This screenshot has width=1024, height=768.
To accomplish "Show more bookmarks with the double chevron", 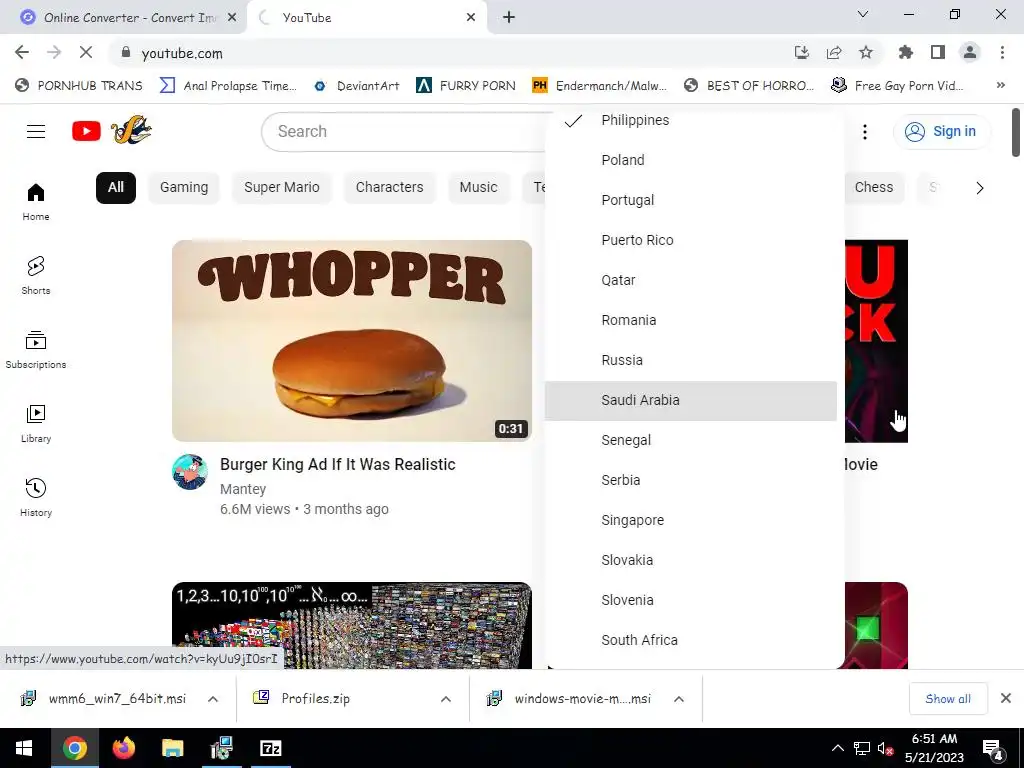I will pyautogui.click(x=1000, y=86).
